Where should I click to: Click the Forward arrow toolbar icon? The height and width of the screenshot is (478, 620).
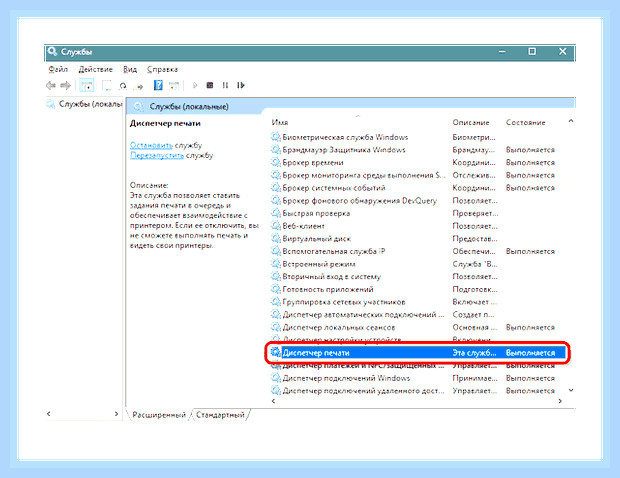[x=65, y=85]
